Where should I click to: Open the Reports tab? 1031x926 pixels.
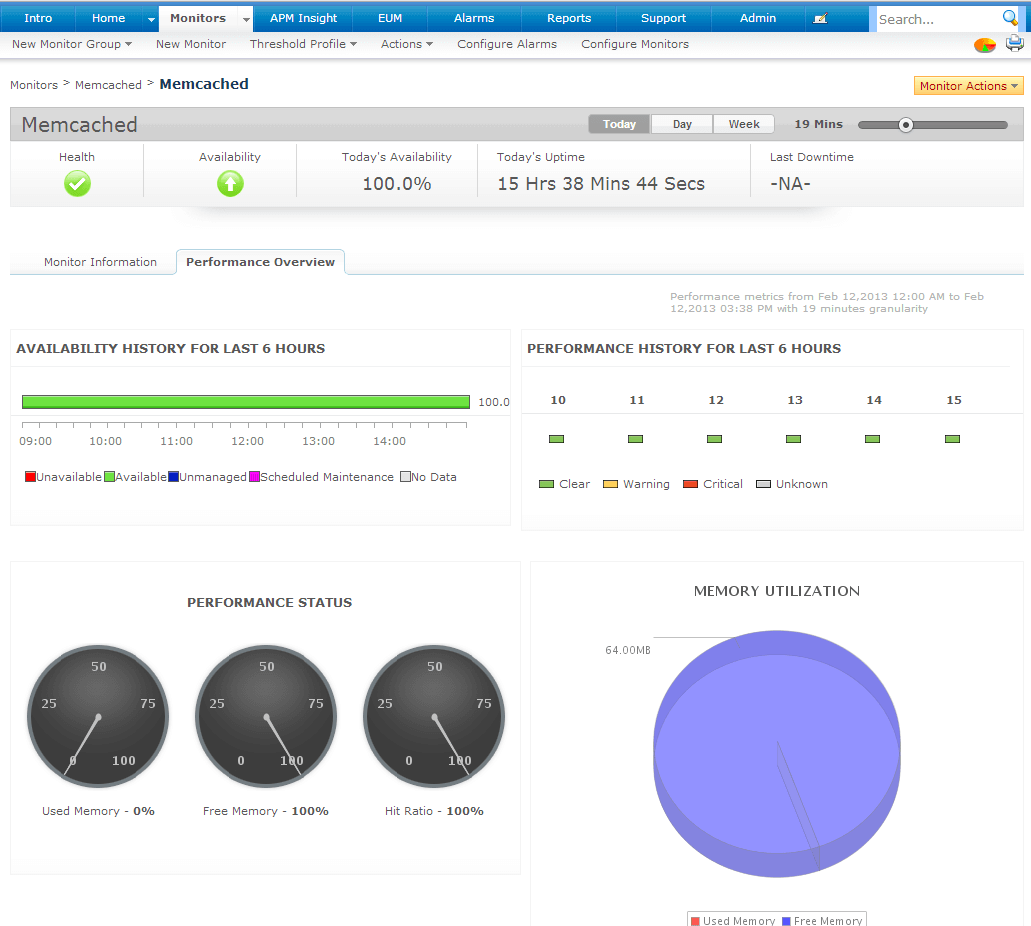(x=569, y=18)
